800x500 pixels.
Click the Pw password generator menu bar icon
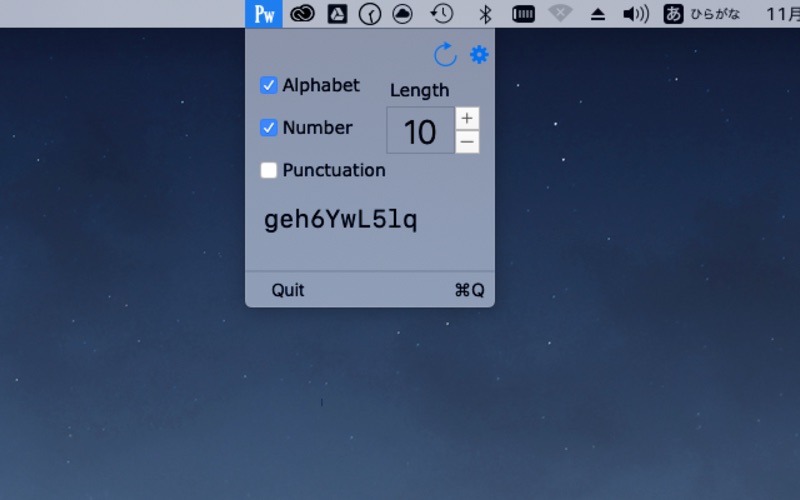click(264, 14)
